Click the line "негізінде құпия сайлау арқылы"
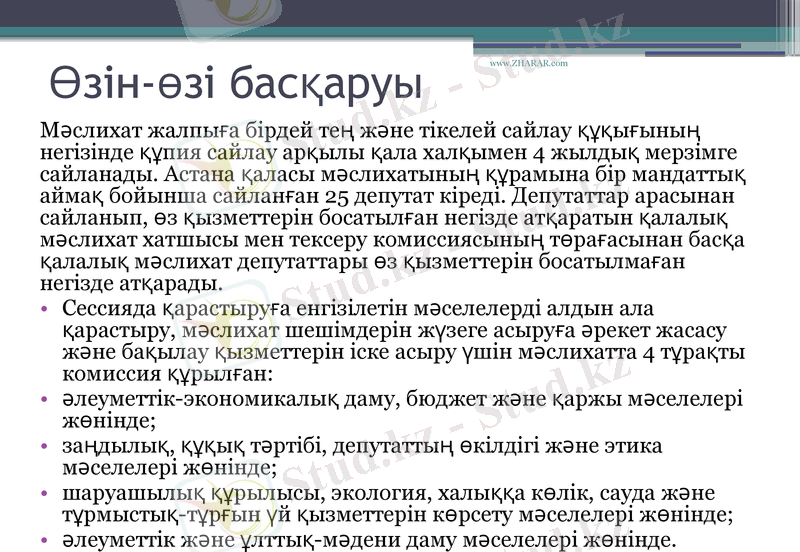Screen dimensions: 800x552 click(389, 153)
